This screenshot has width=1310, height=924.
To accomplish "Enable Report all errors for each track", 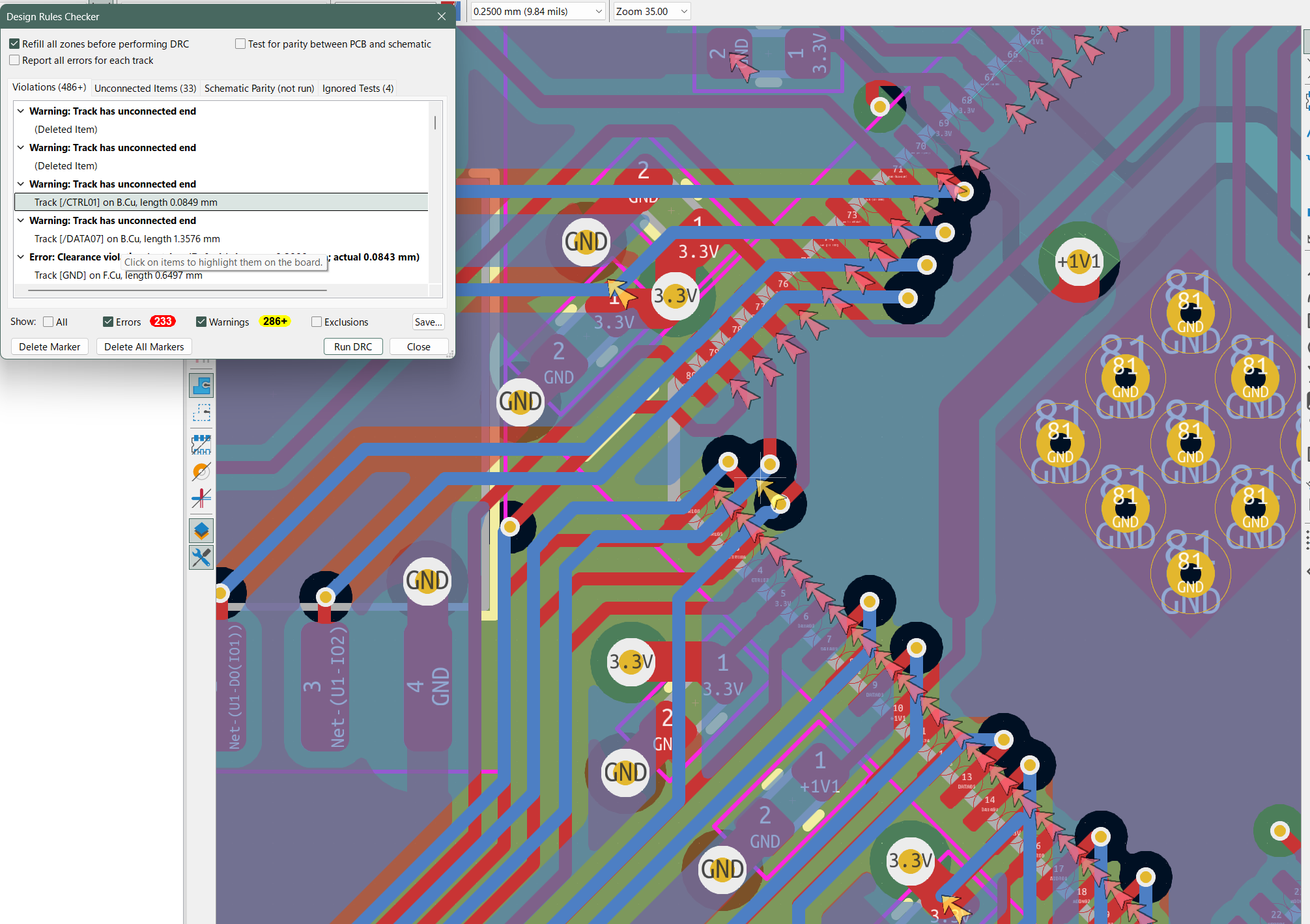I will point(14,60).
